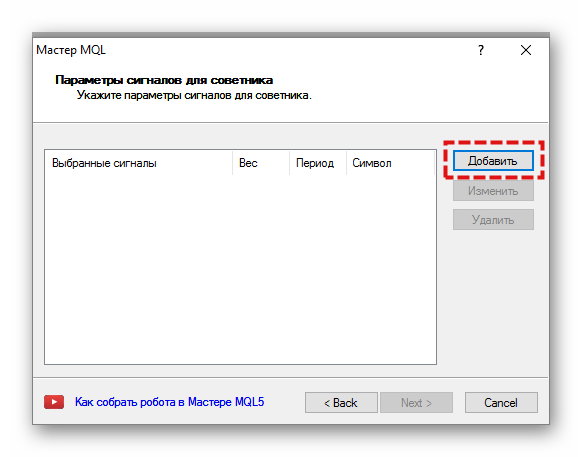Click heading Параметры сигналов для советника
Screen dimensions: 582x457
pos(164,80)
